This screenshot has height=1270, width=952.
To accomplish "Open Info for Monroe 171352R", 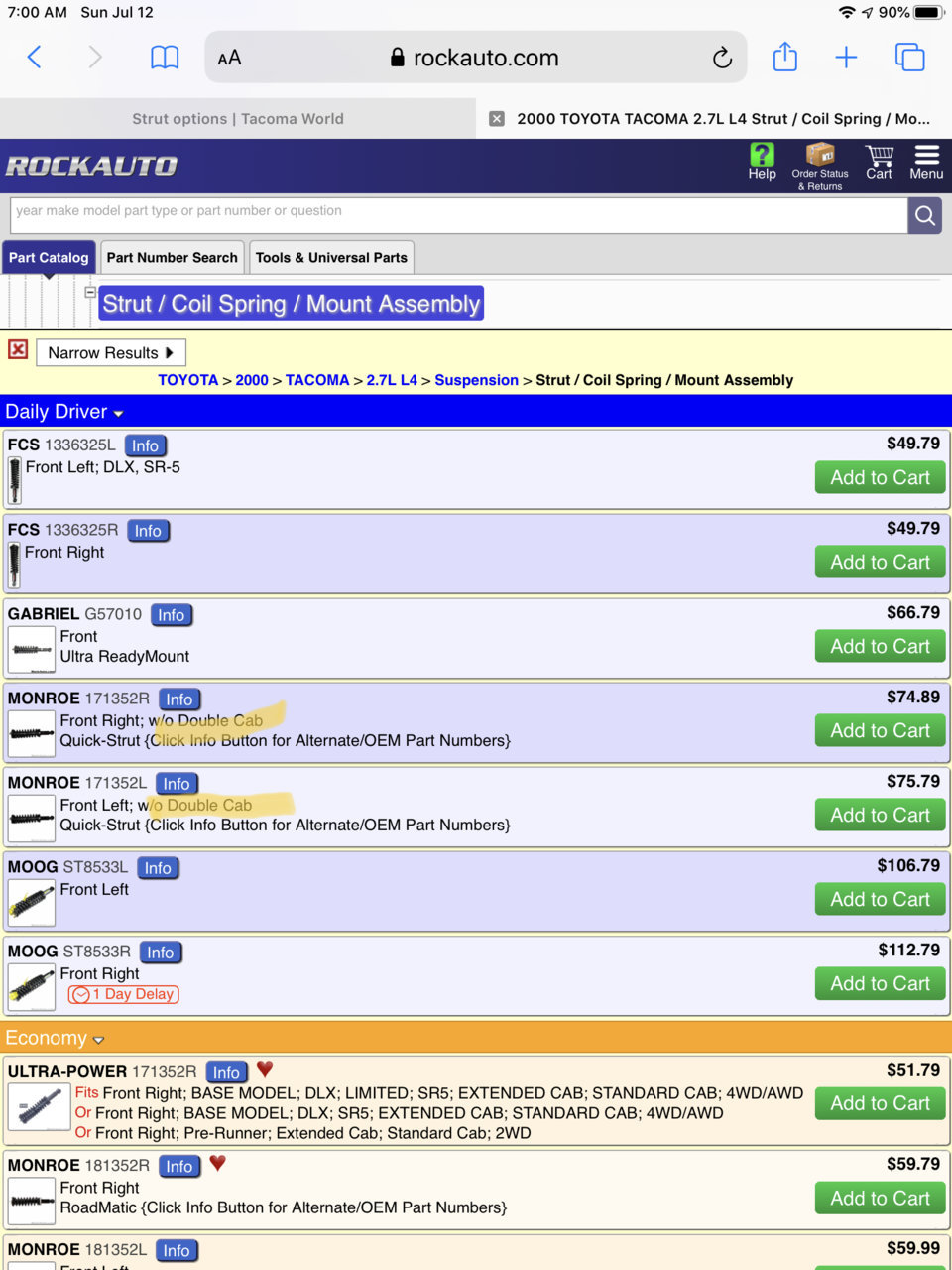I will 179,698.
